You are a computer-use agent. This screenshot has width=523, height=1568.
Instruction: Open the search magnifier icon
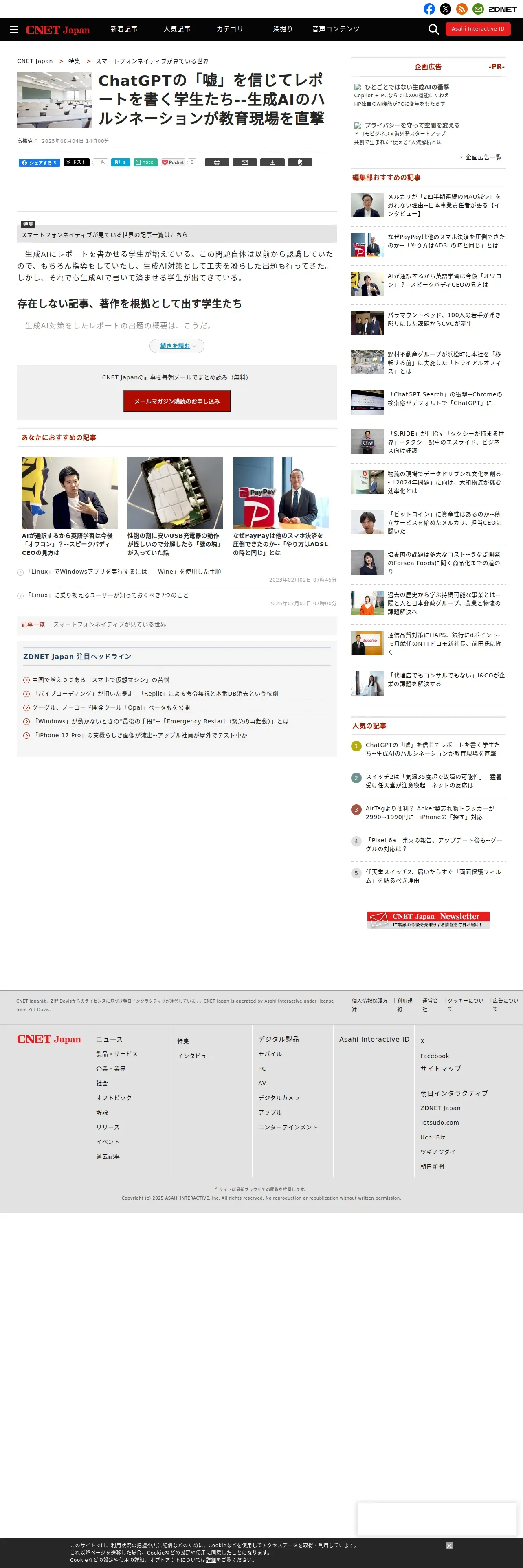pyautogui.click(x=433, y=29)
